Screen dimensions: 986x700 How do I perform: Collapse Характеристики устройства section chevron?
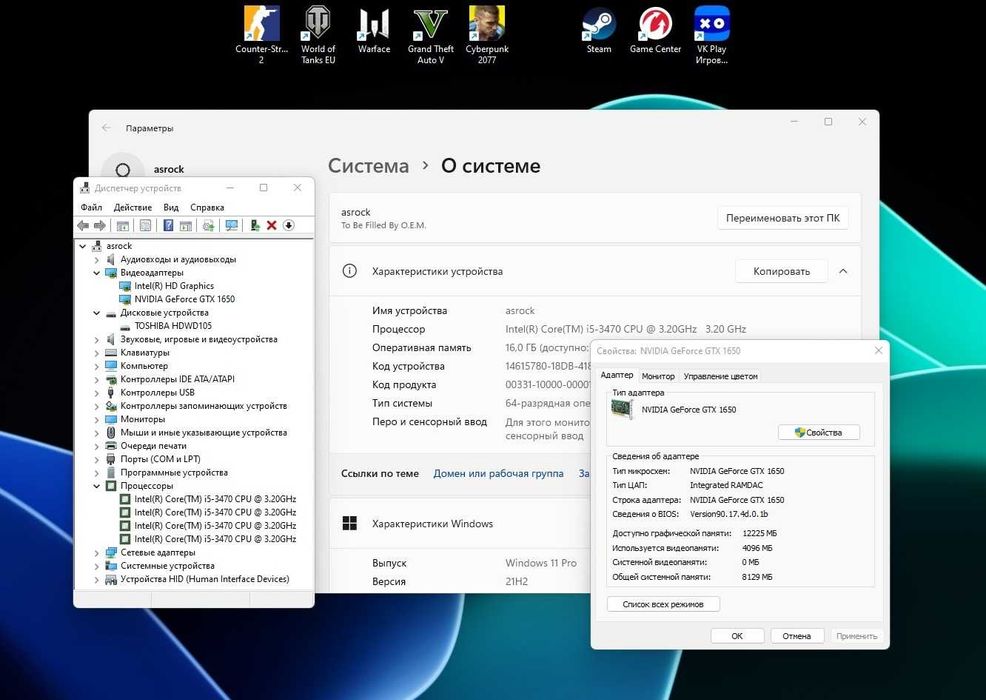[x=843, y=271]
